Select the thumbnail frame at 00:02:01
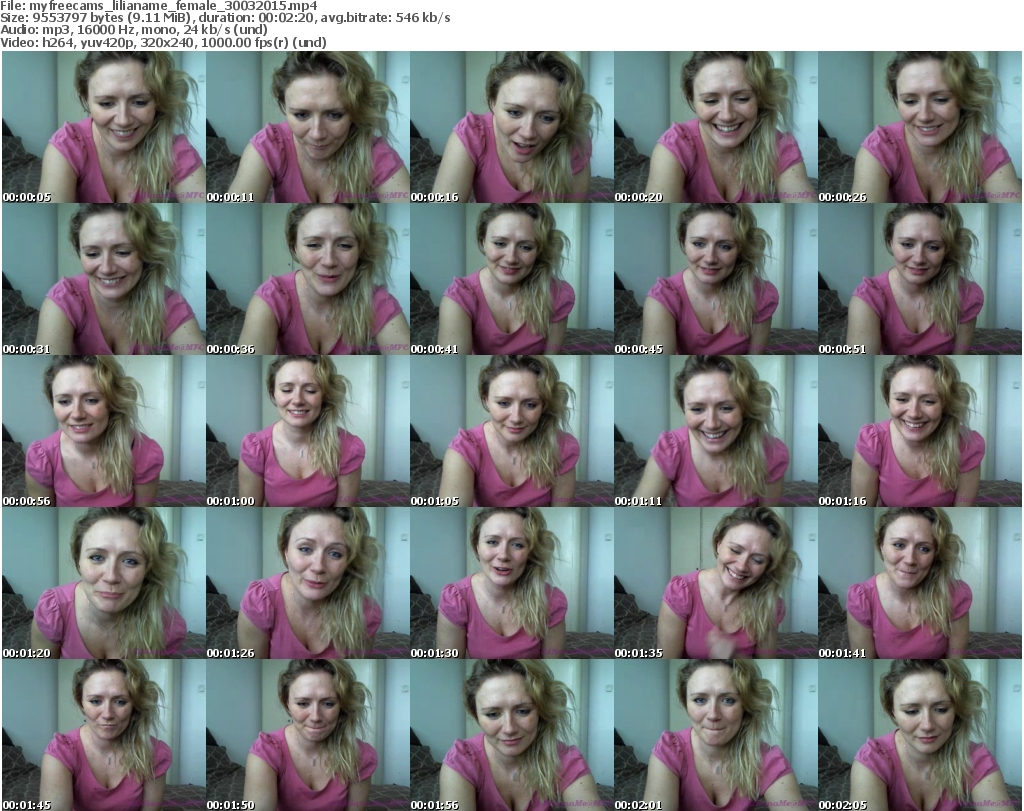The image size is (1024, 811). pos(716,735)
